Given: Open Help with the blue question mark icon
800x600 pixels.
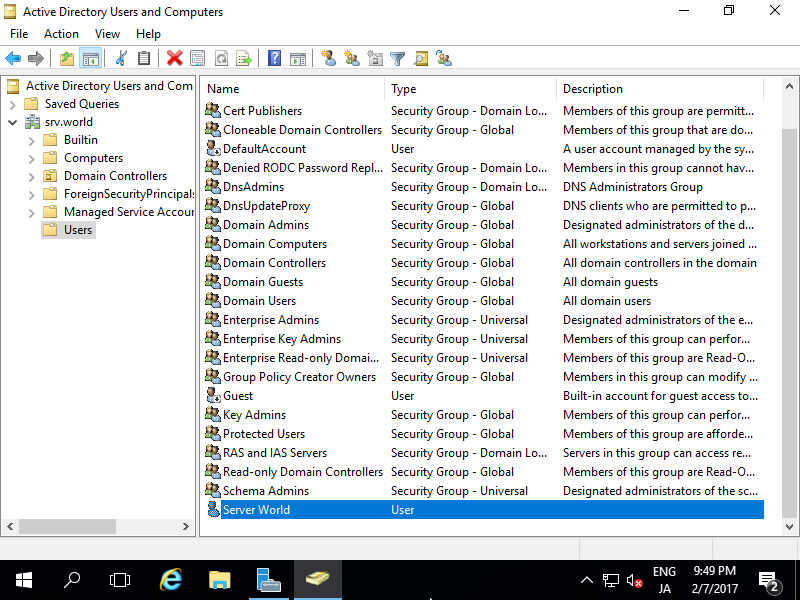Looking at the screenshot, I should (x=274, y=59).
